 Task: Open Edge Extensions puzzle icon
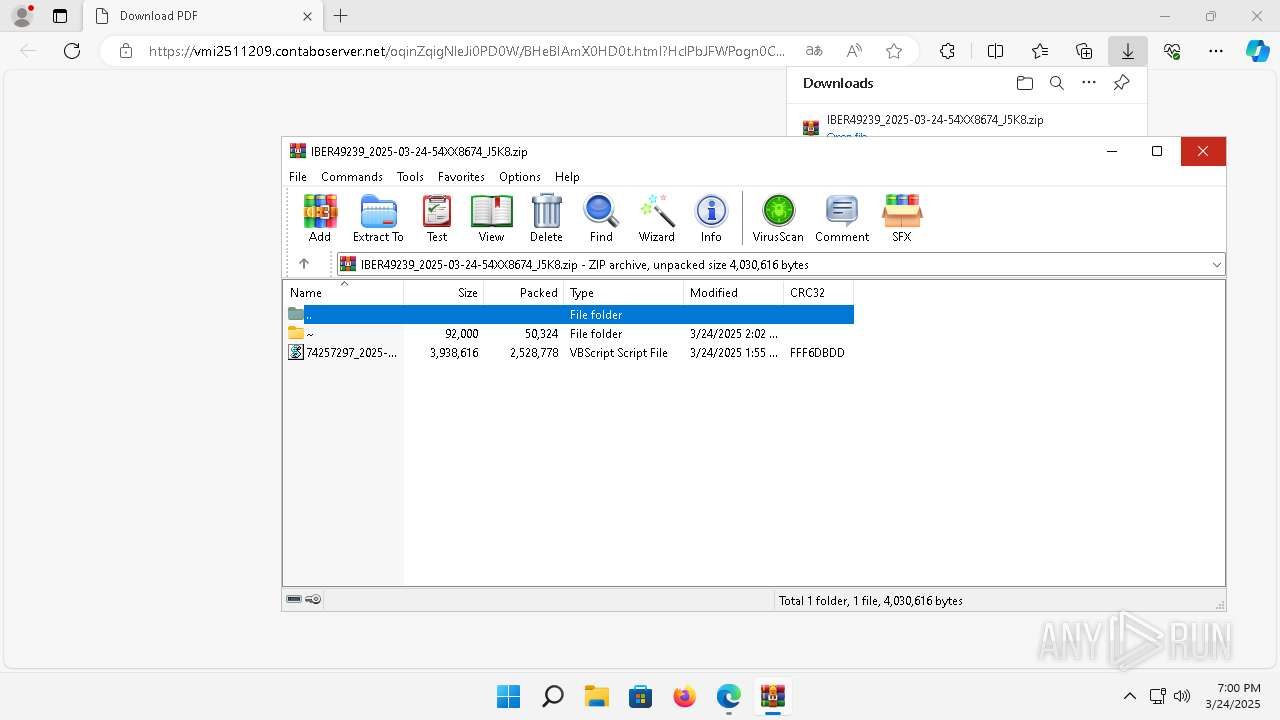(947, 51)
